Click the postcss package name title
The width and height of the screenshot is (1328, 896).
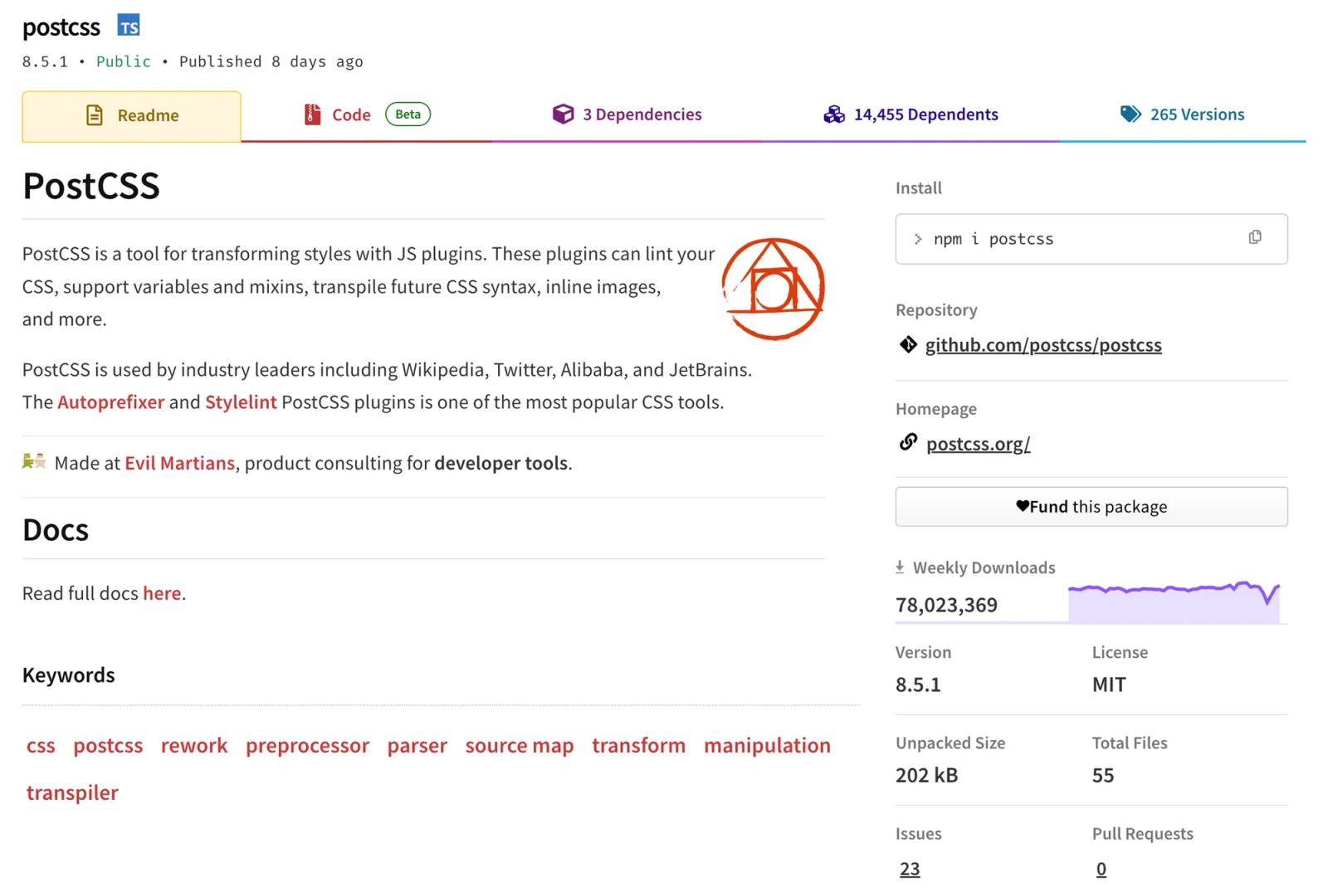point(61,27)
